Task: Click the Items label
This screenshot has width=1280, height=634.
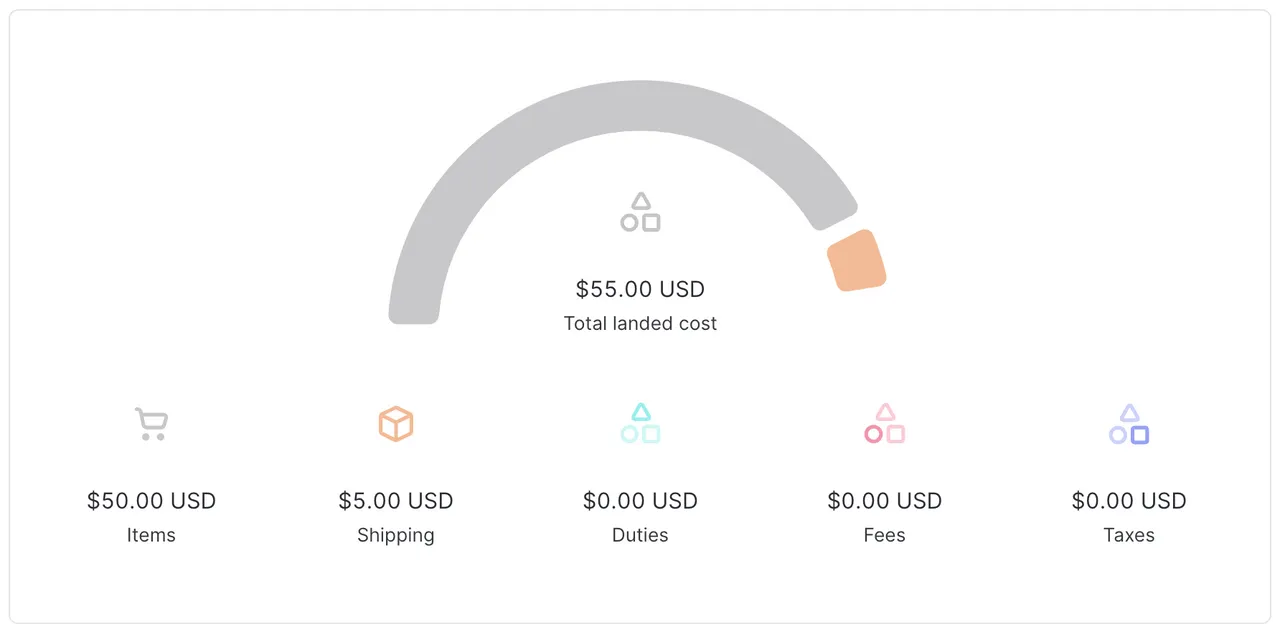Action: click(x=151, y=535)
